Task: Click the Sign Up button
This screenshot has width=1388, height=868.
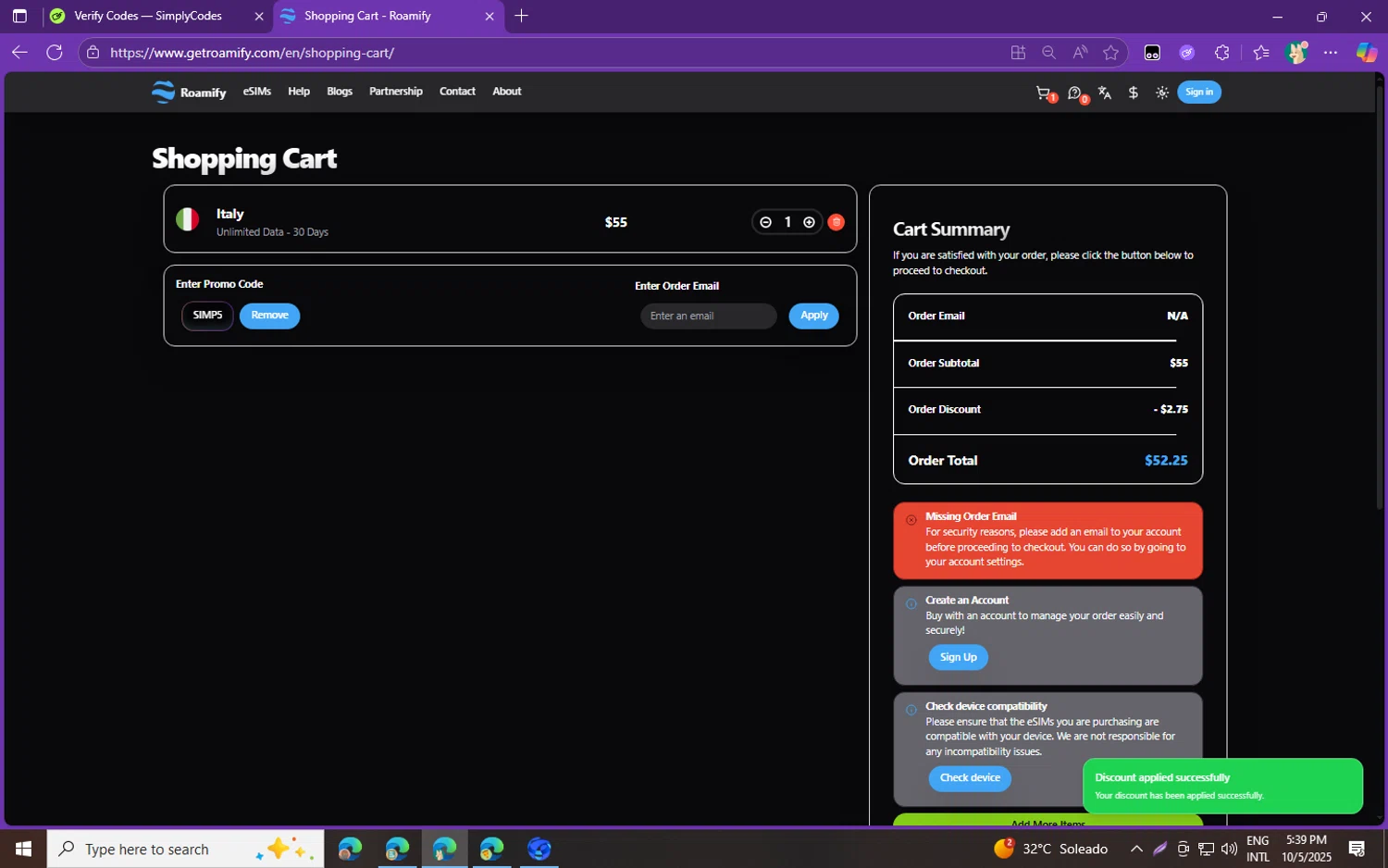Action: [959, 657]
